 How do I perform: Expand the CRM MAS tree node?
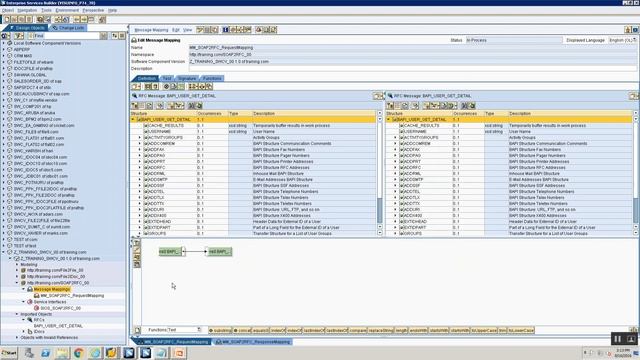click(4, 56)
